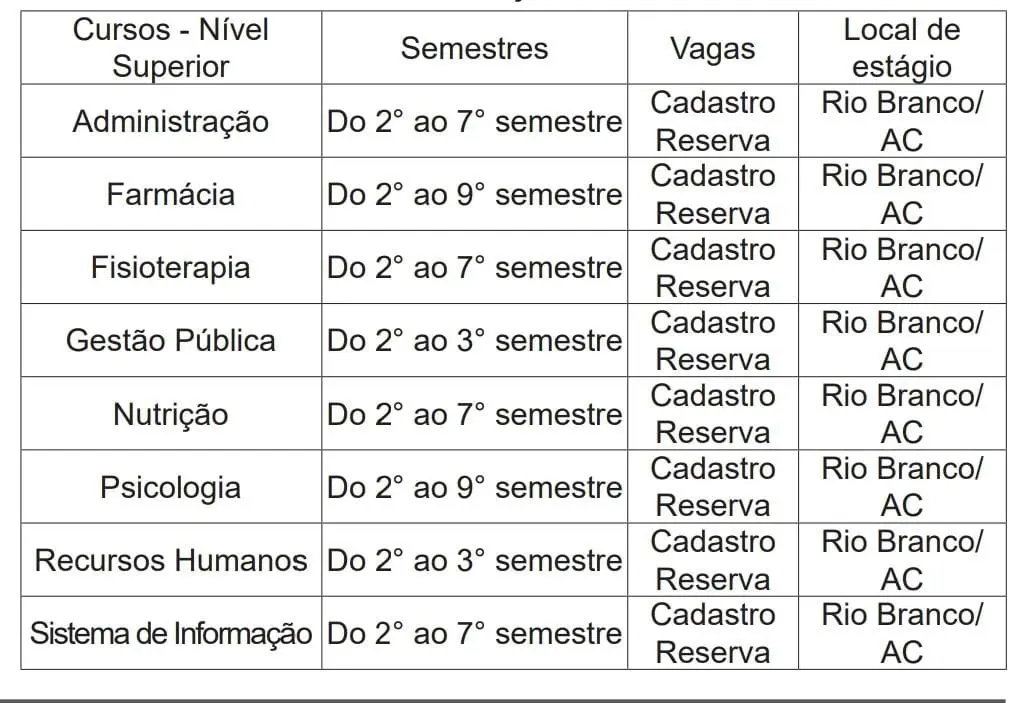Click the Fisioterapia course name
1021x703 pixels.
tap(171, 267)
